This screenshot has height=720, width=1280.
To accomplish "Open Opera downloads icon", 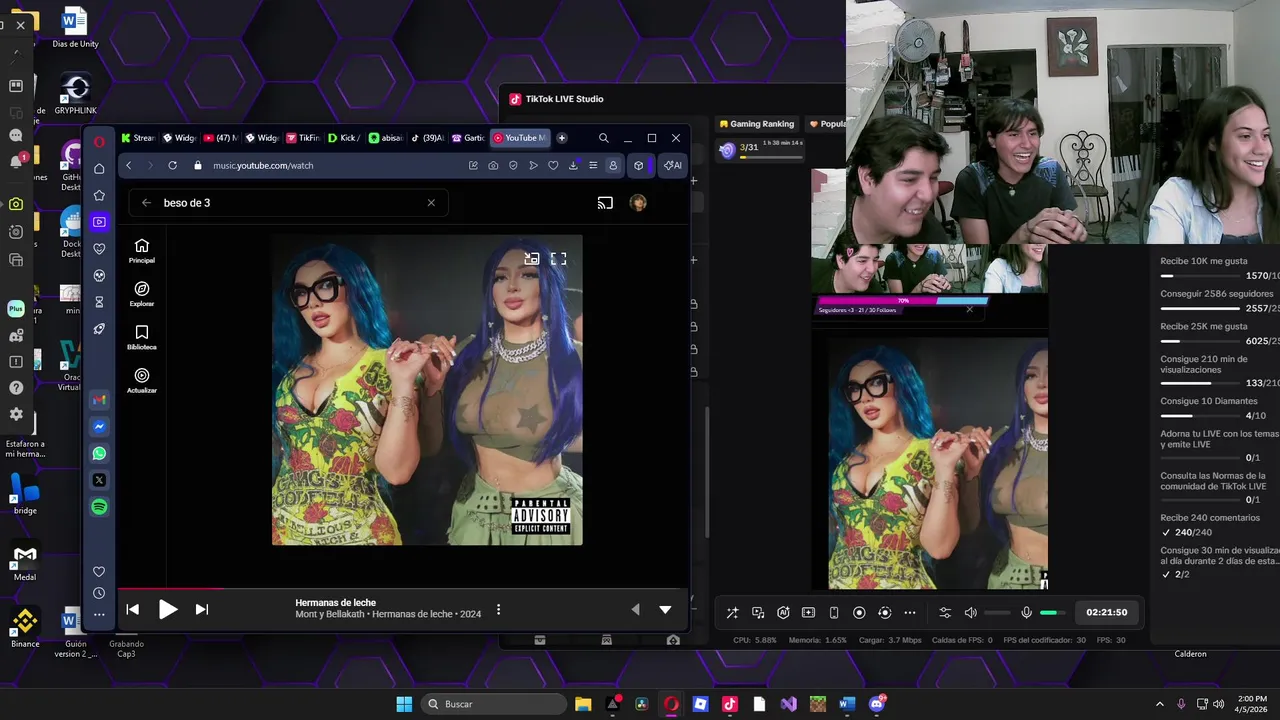I will click(x=573, y=165).
